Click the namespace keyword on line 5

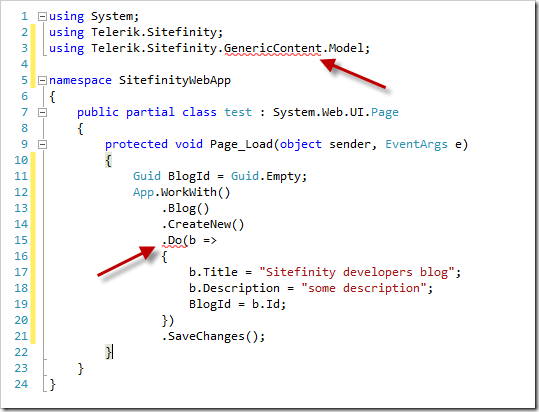pyautogui.click(x=80, y=80)
